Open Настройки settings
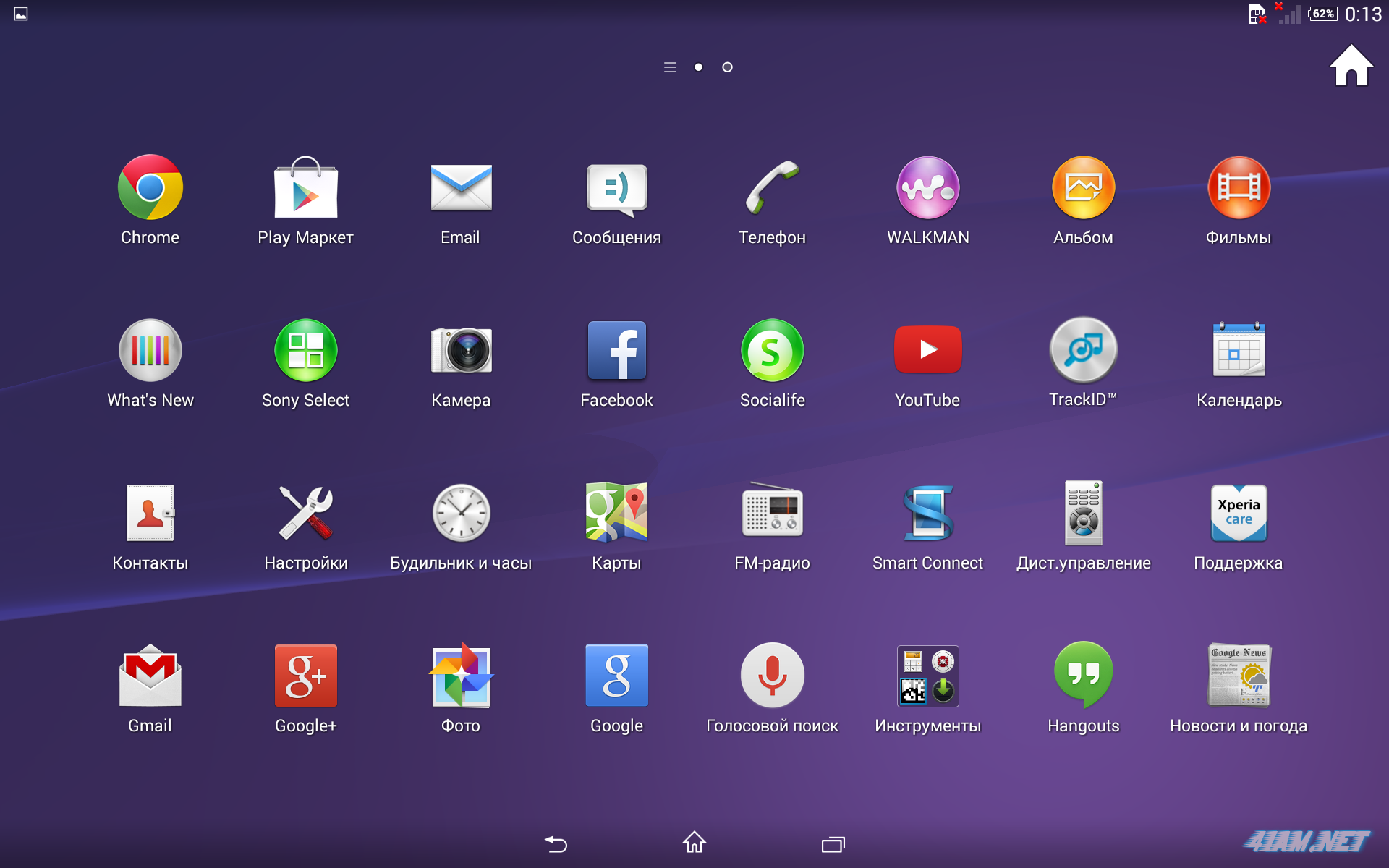The width and height of the screenshot is (1389, 868). [305, 513]
